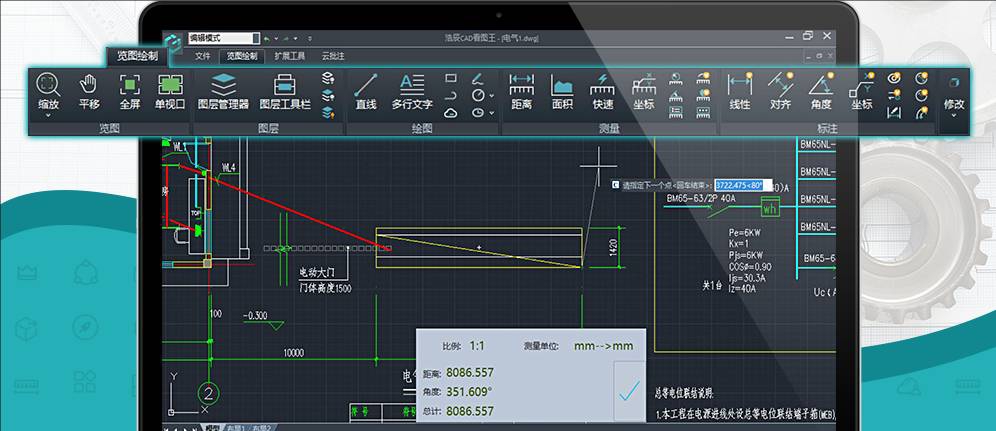Choose the 多行文字 multiline text tool
The image size is (996, 431).
412,91
